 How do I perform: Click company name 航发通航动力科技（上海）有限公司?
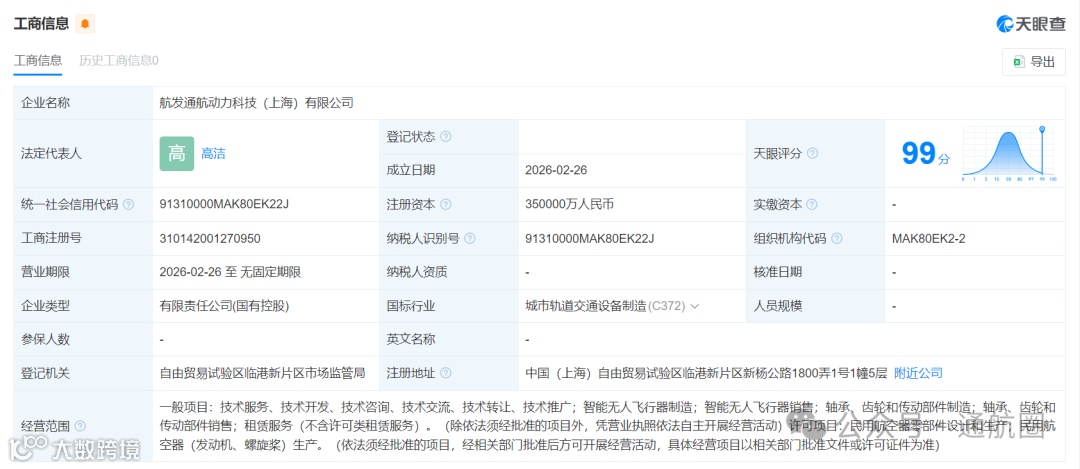(x=256, y=103)
